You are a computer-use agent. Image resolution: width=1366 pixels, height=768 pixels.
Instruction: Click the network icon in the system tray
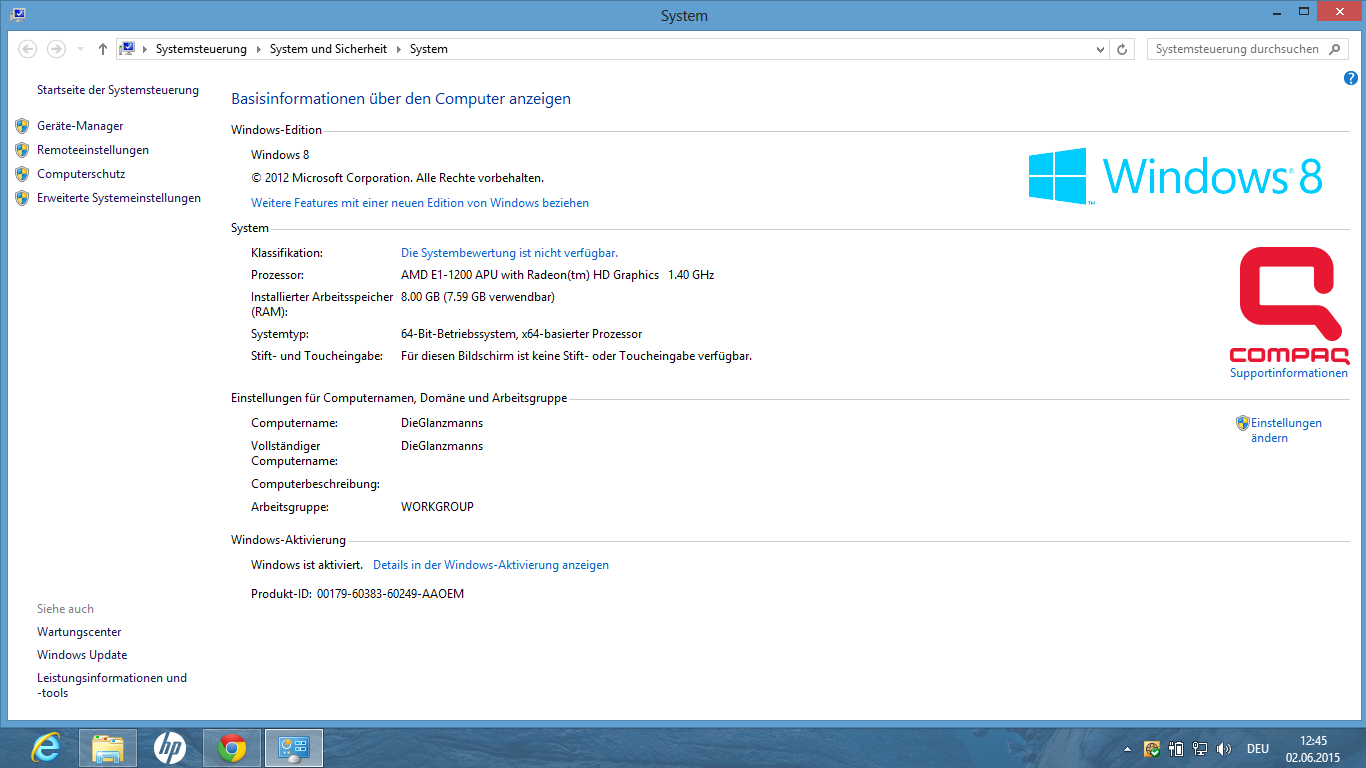coord(1200,749)
